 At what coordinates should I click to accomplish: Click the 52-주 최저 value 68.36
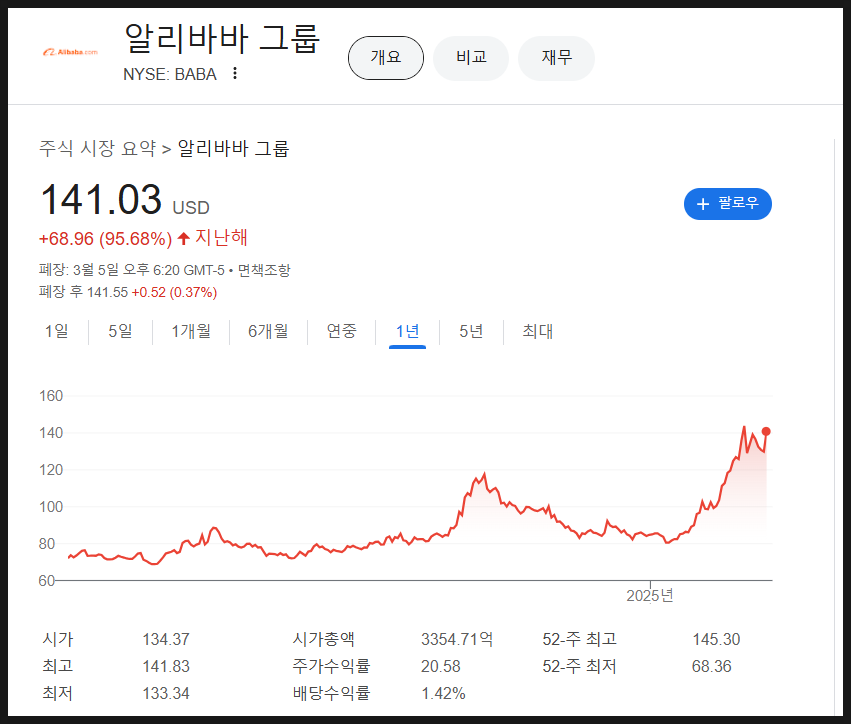click(x=712, y=666)
